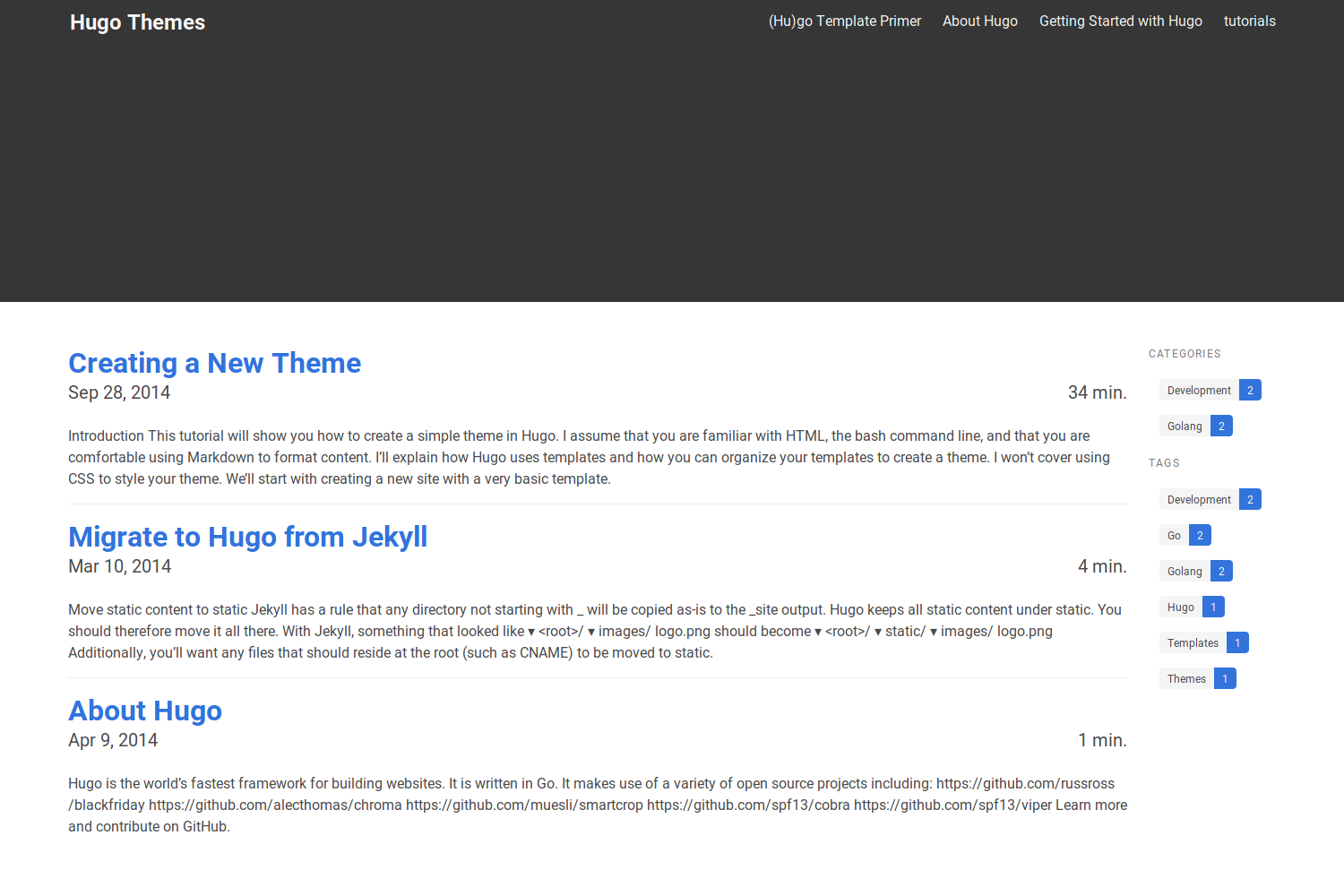
Task: Click the count badge on the Development category
Action: 1250,390
